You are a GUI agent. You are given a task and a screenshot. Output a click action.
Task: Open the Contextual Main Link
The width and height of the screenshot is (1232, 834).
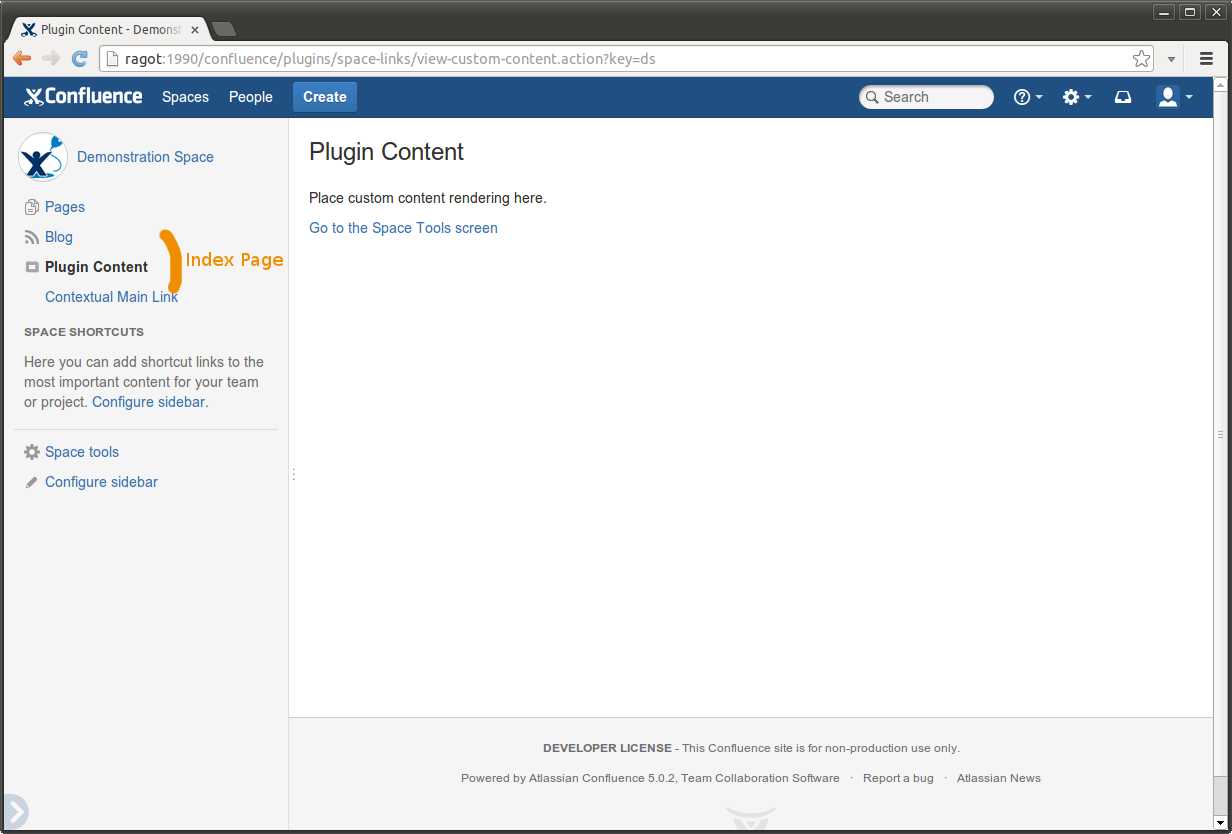click(111, 297)
